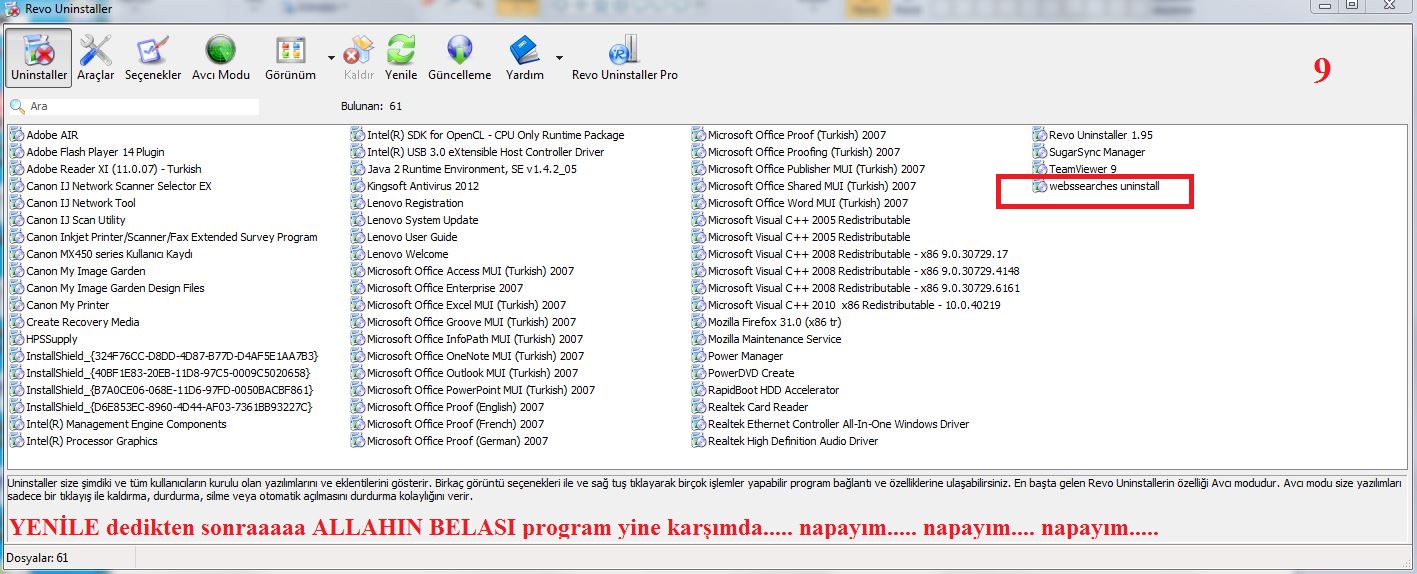Open Seçenekler options icon
Screen dimensions: 1417x574
(153, 57)
